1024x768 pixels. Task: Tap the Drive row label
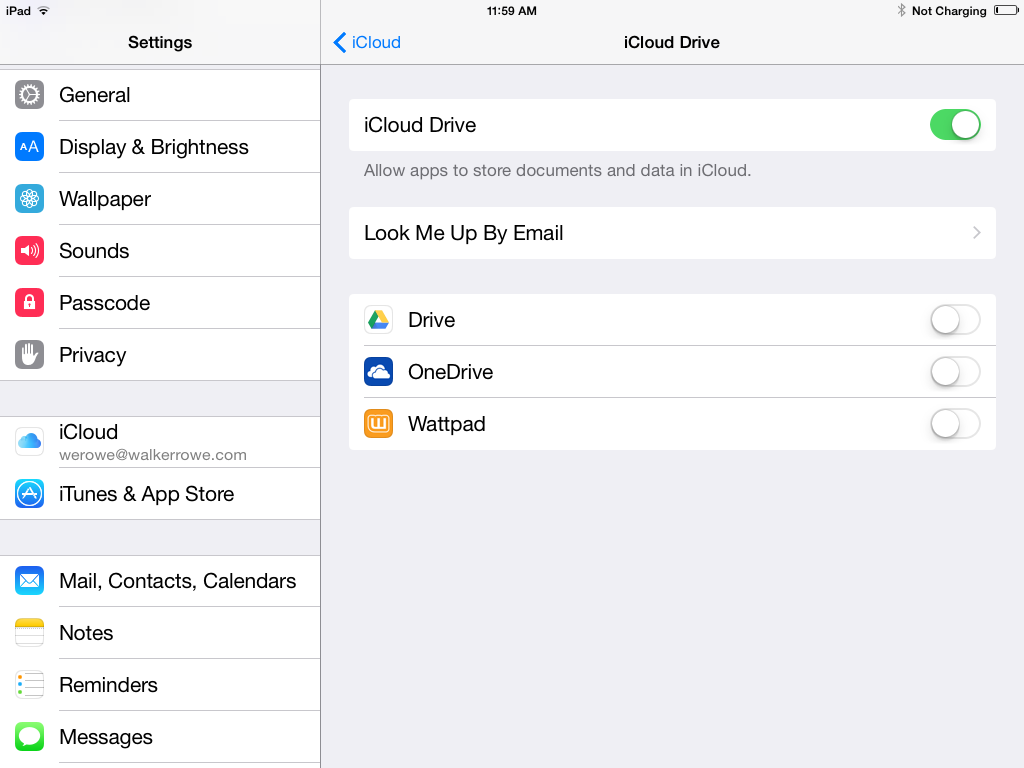pos(432,320)
